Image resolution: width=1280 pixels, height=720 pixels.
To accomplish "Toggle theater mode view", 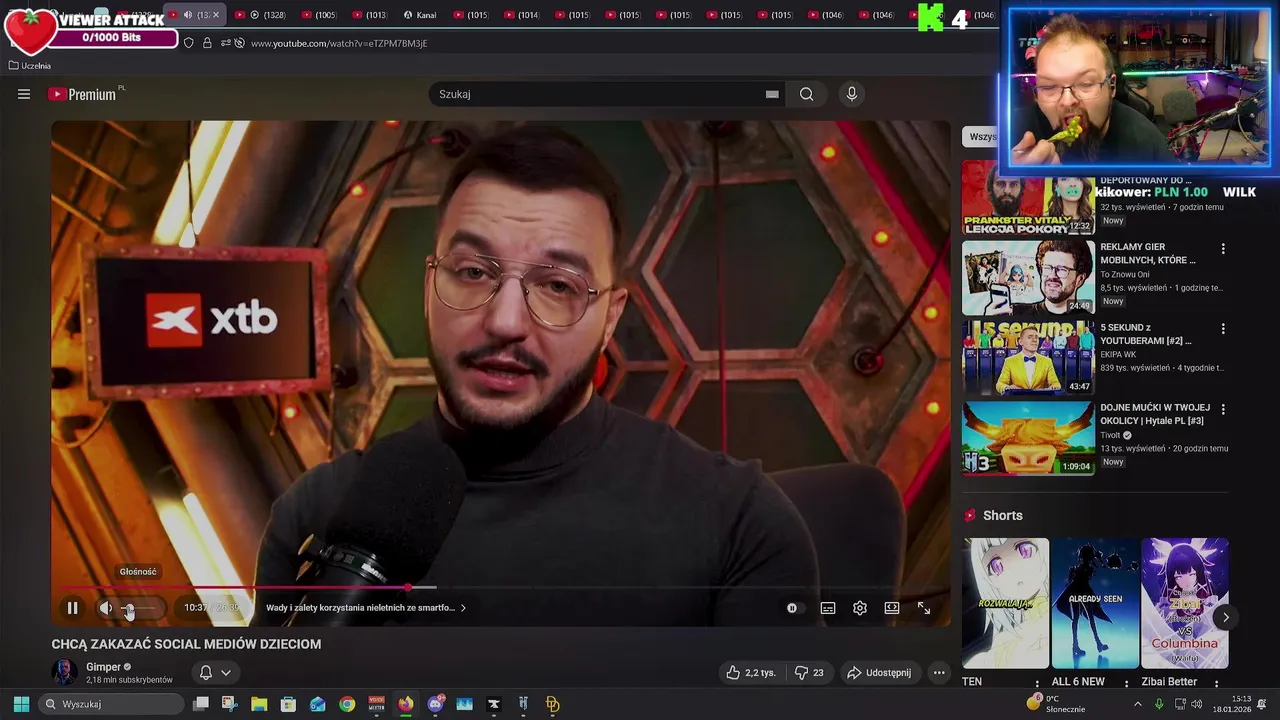I will tap(892, 608).
